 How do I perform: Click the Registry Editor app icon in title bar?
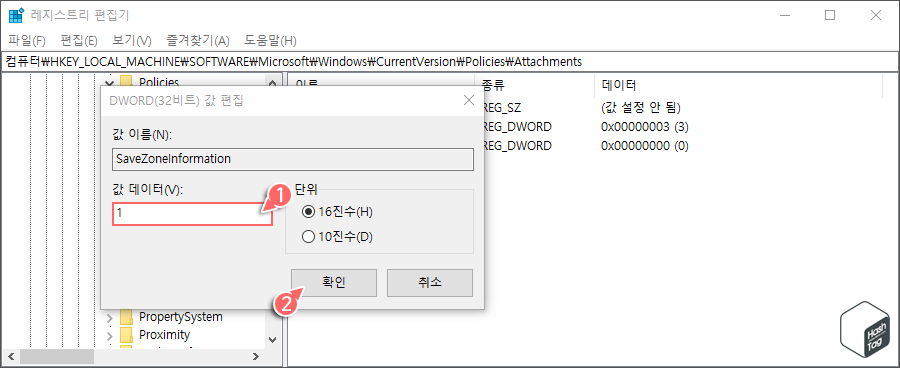pyautogui.click(x=16, y=16)
